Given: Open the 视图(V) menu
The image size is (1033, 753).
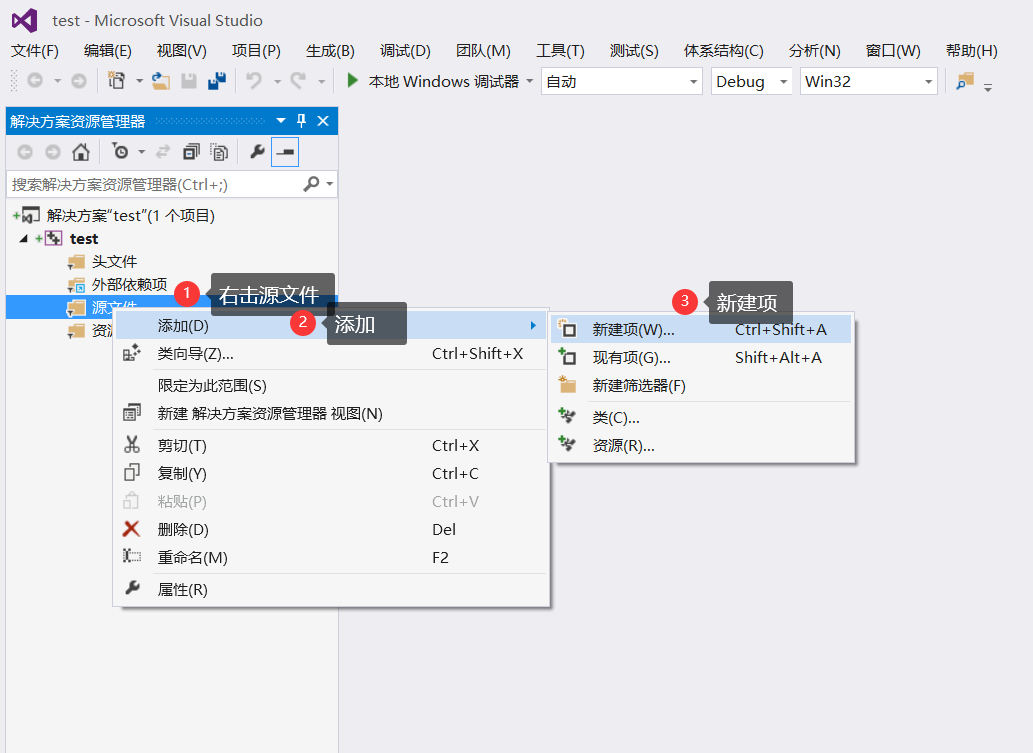Looking at the screenshot, I should (x=182, y=51).
